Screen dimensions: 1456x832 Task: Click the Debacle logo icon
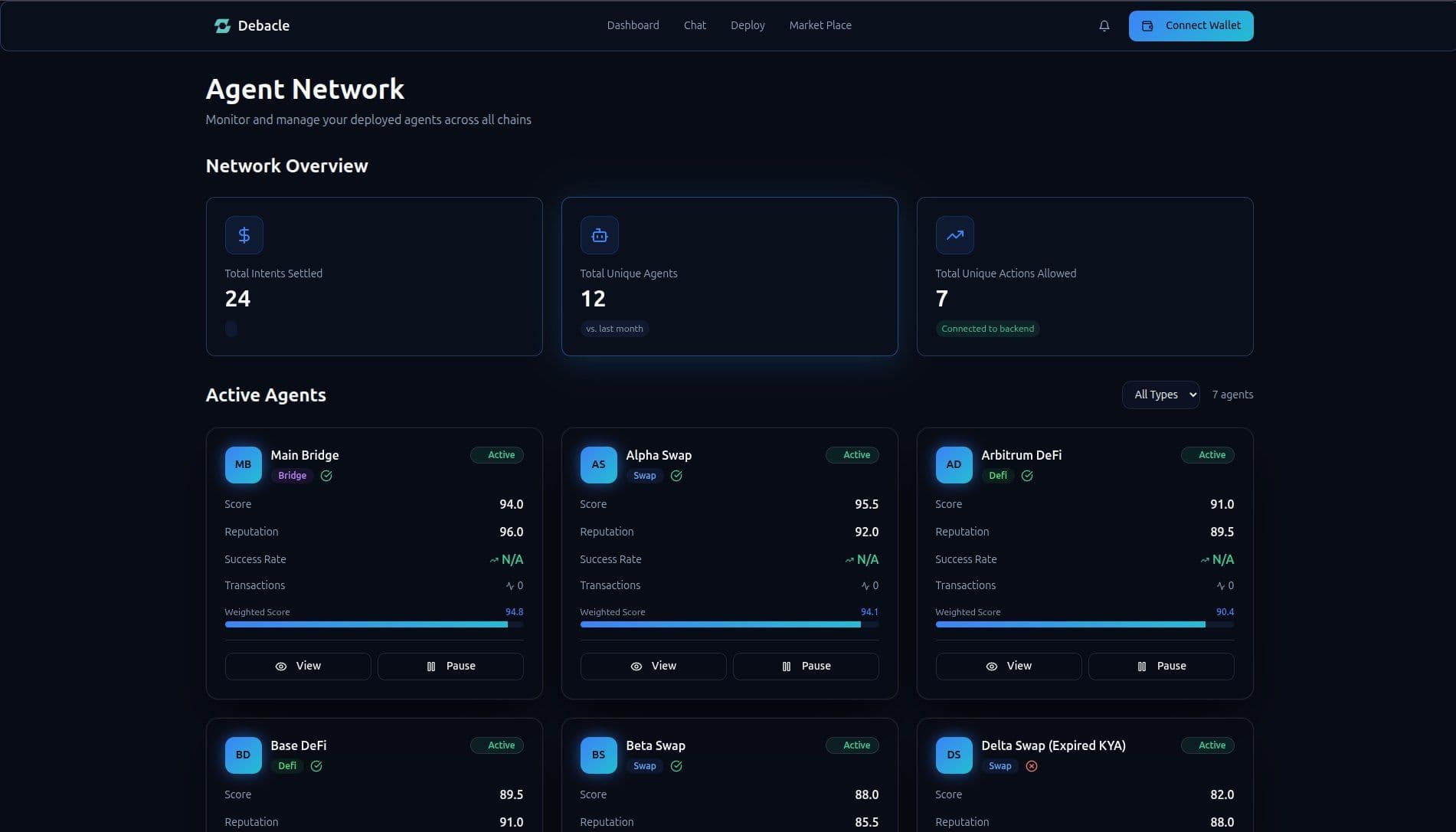[222, 26]
